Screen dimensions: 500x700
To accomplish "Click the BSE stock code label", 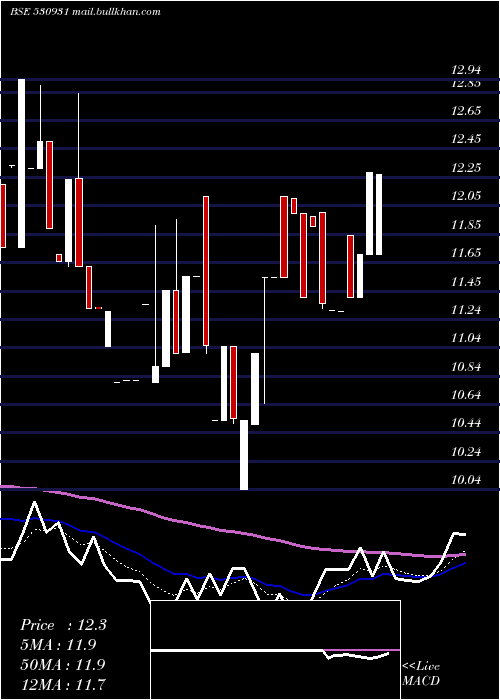I will (39, 12).
